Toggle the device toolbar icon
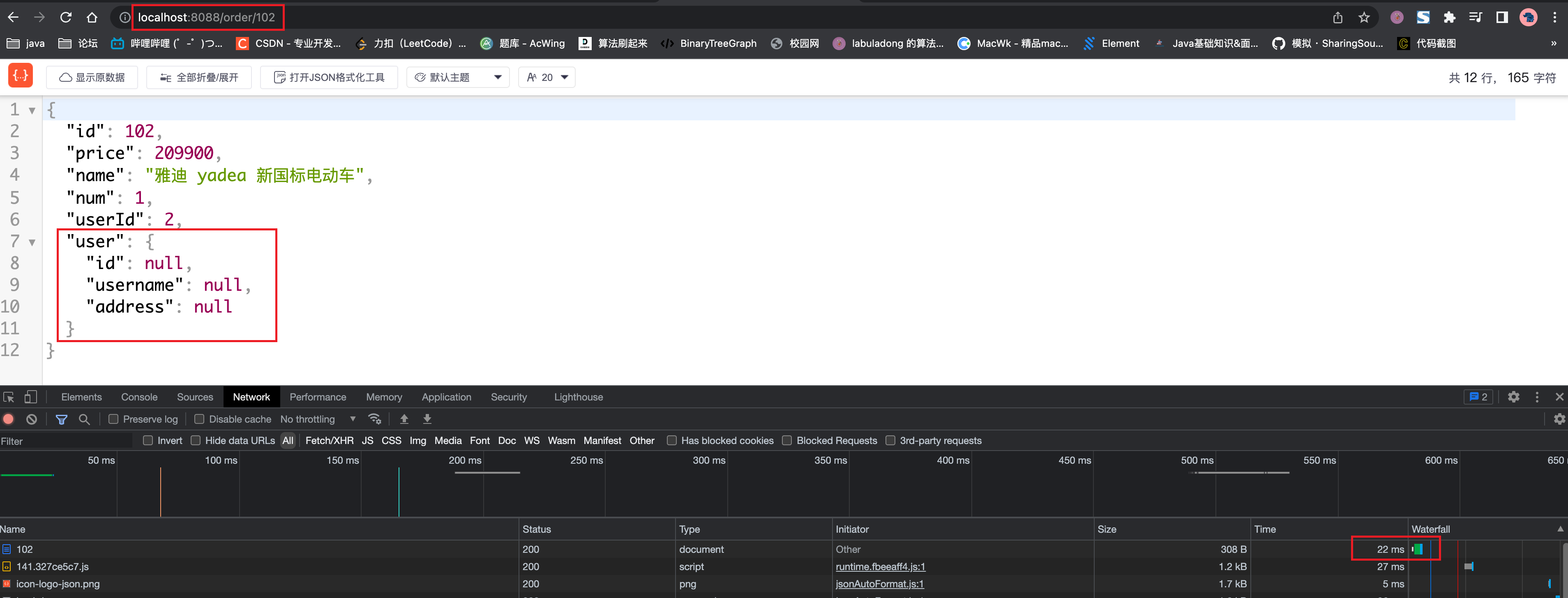1568x598 pixels. click(x=30, y=397)
